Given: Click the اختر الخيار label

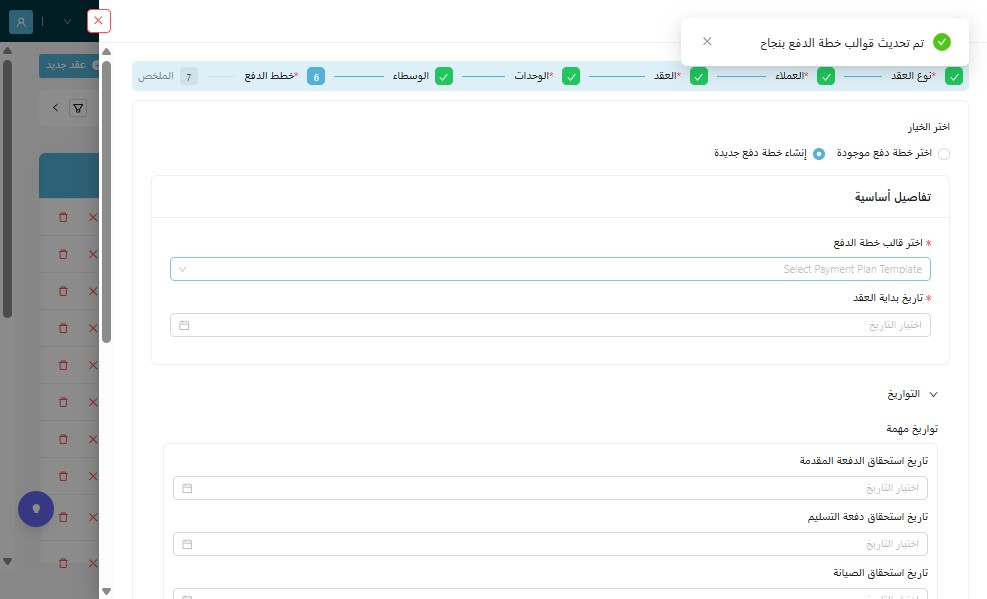Looking at the screenshot, I should 928,127.
